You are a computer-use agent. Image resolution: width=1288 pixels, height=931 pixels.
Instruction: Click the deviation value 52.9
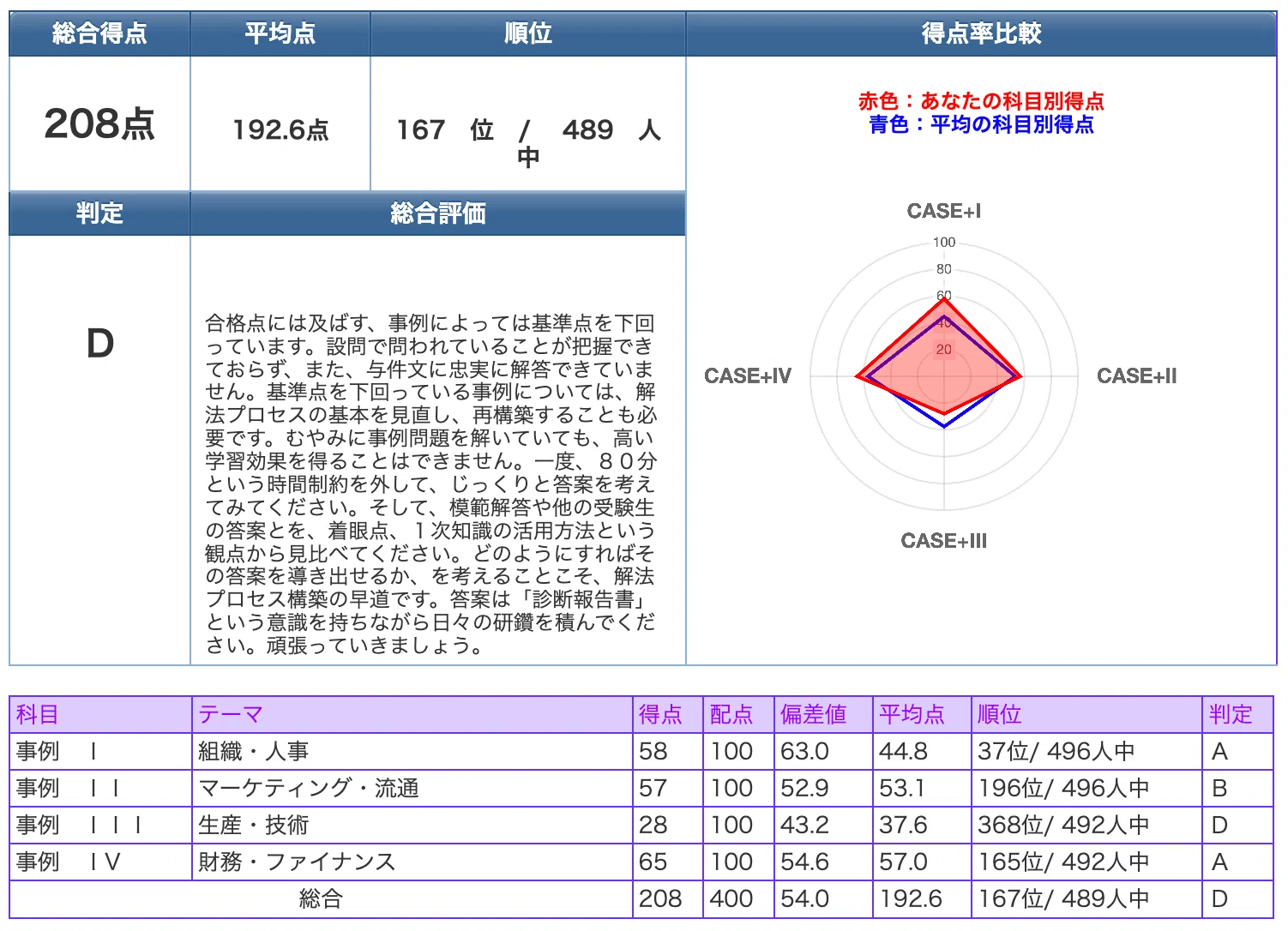[x=823, y=788]
